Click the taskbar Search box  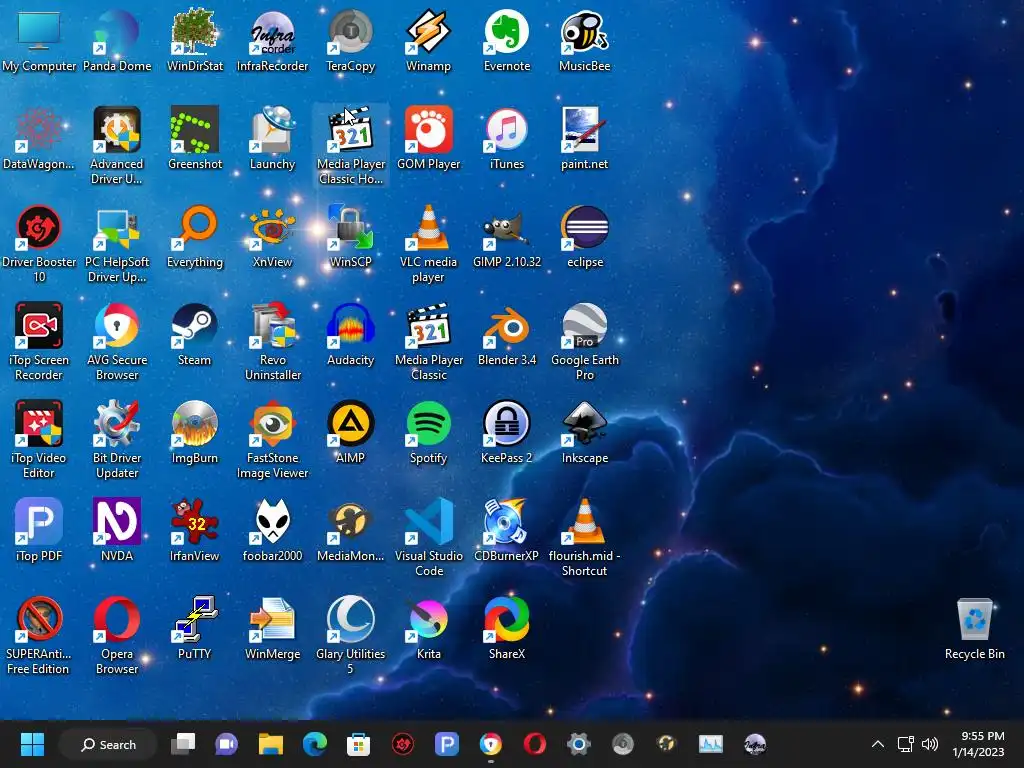coord(108,744)
